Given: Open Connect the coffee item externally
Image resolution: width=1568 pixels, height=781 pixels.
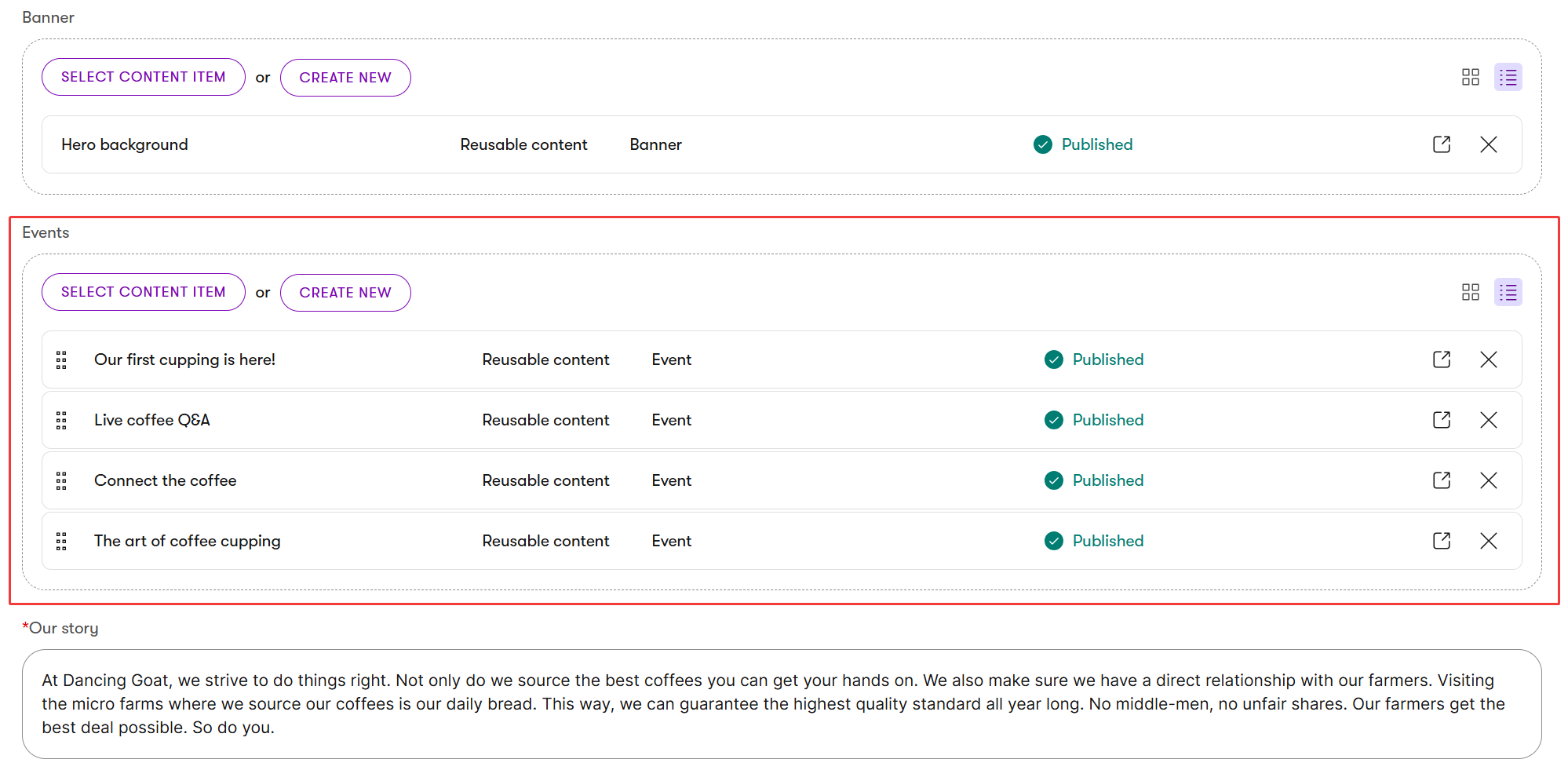Looking at the screenshot, I should click(1441, 480).
